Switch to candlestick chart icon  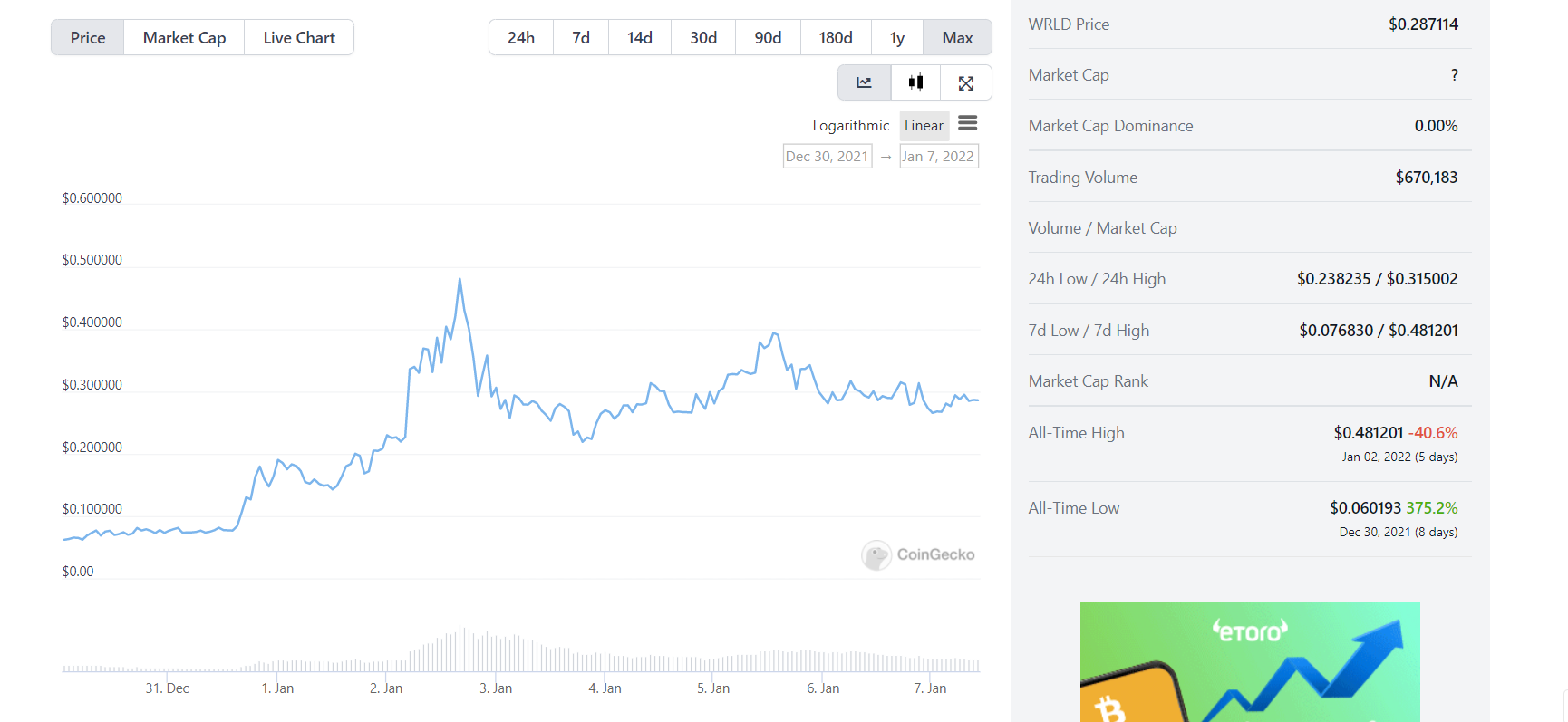[915, 82]
